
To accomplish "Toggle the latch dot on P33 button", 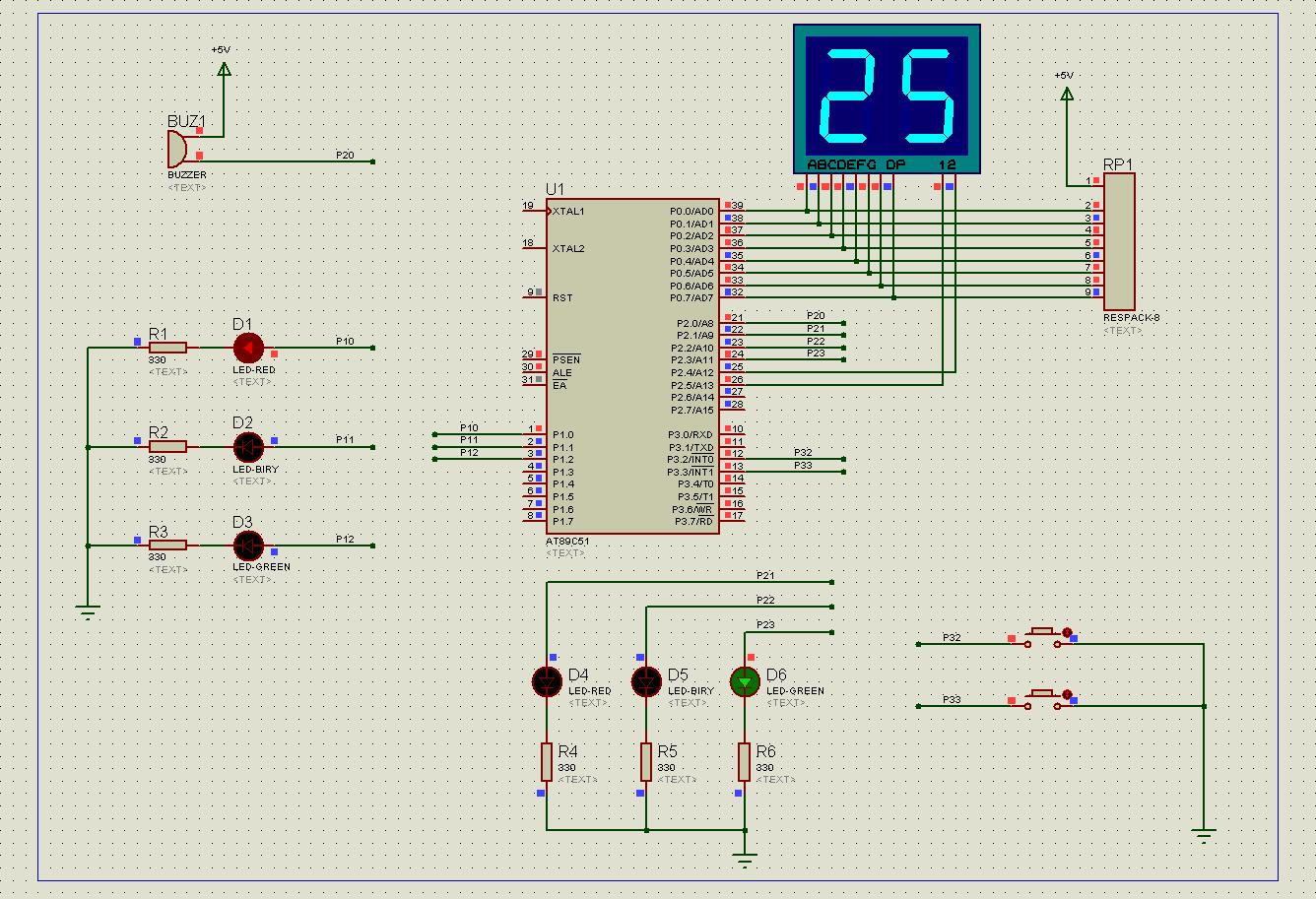I will coord(1067,694).
